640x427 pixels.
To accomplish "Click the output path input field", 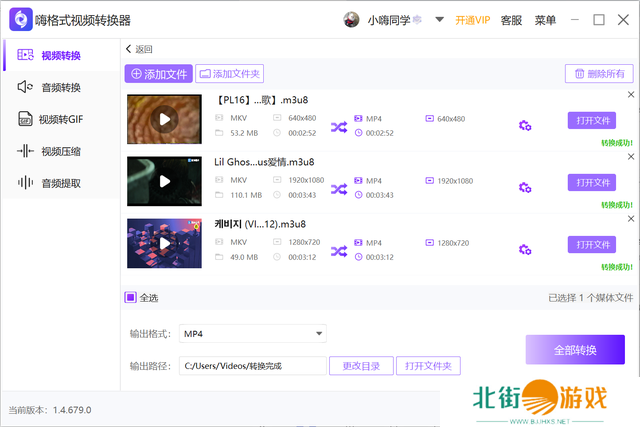I will (252, 366).
